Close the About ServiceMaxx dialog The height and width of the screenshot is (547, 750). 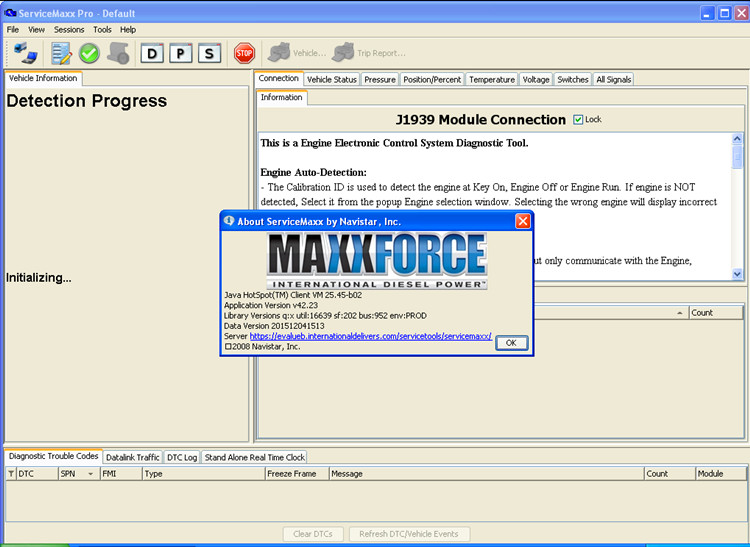[x=523, y=221]
